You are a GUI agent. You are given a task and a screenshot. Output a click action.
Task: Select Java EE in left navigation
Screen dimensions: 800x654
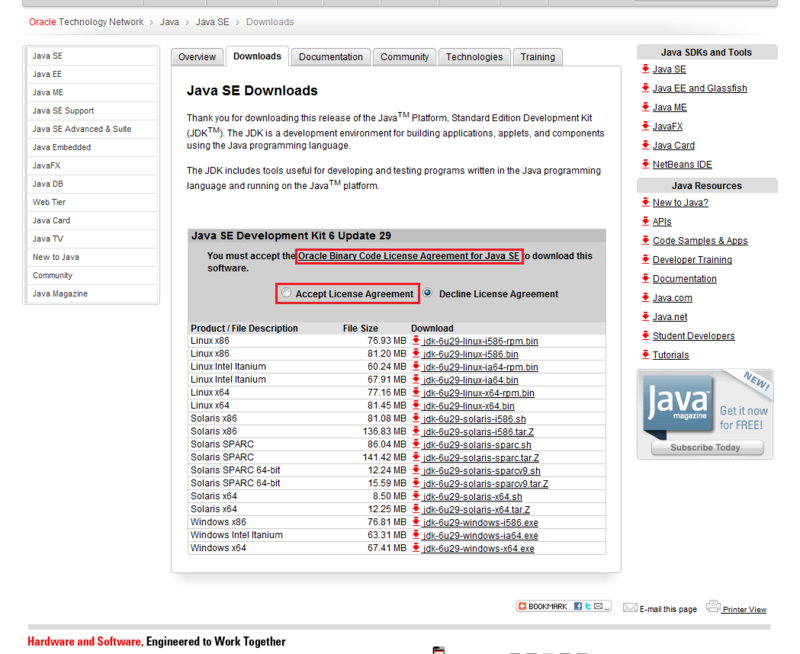92,74
